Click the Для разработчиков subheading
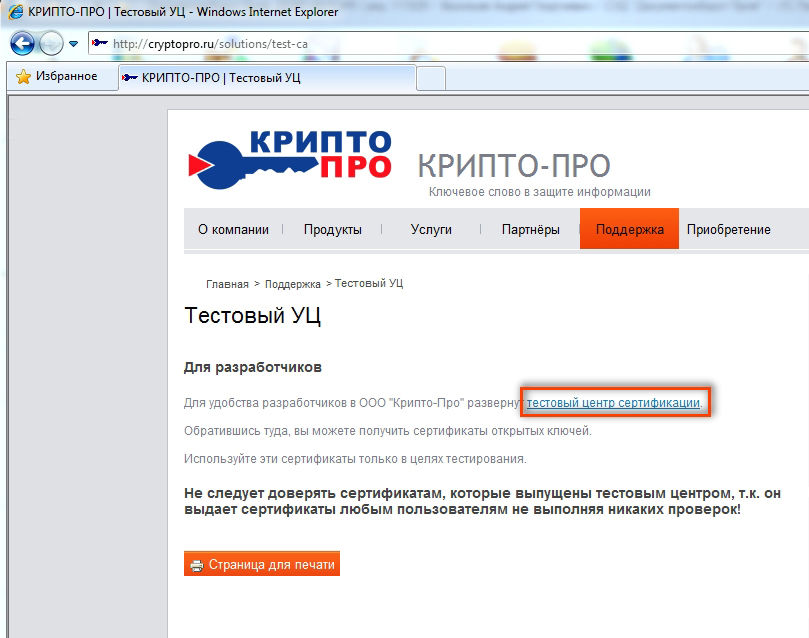The height and width of the screenshot is (638, 809). tap(253, 367)
